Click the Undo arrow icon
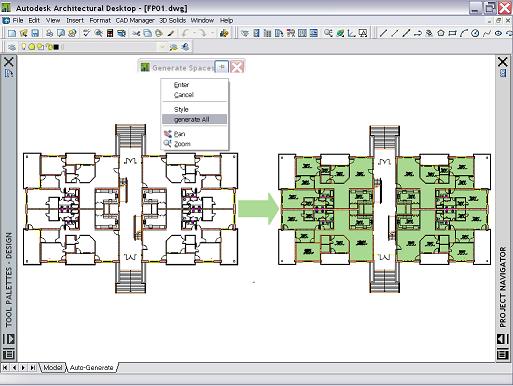 186,33
